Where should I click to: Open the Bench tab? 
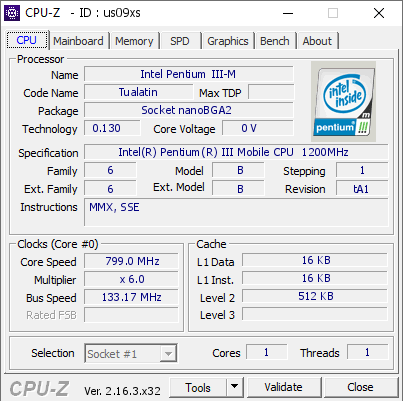coord(275,41)
